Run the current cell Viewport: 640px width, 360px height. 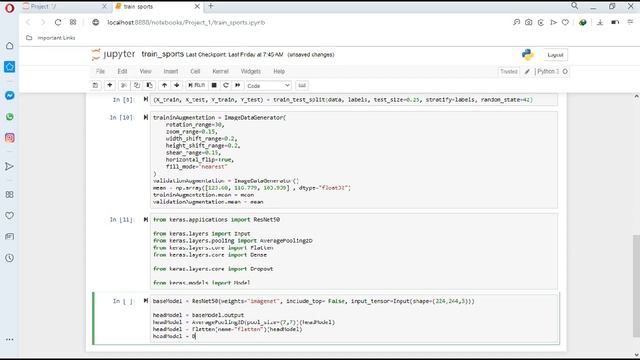(196, 85)
